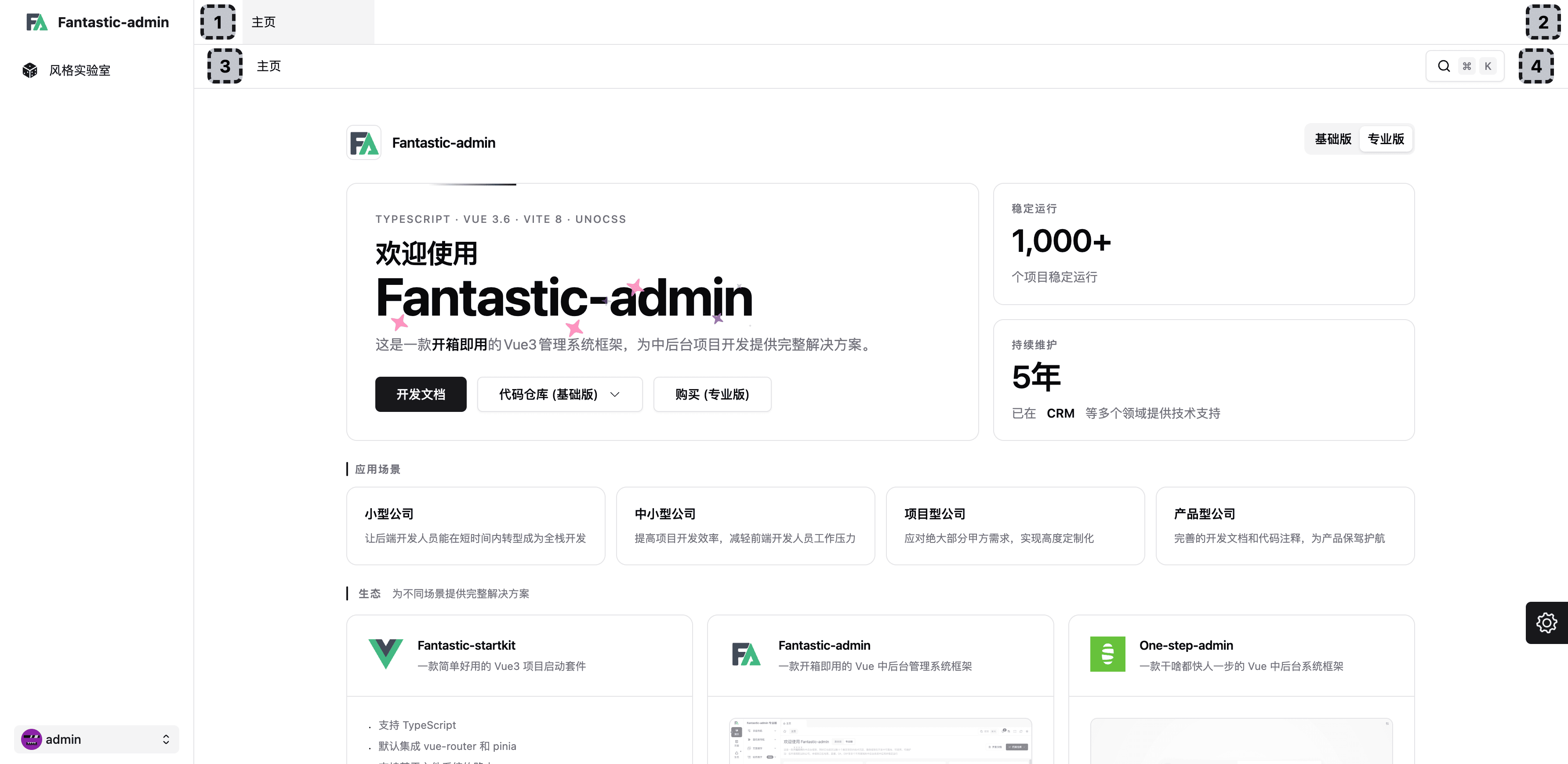Click the FA logo in the sidebar
This screenshot has width=1568, height=764.
(x=36, y=22)
